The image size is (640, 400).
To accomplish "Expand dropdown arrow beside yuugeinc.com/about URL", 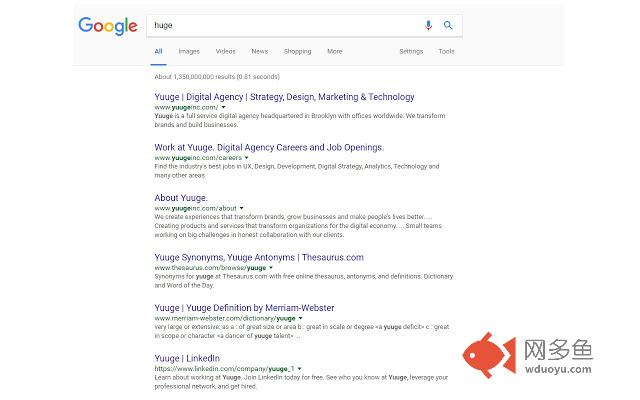I will [242, 208].
